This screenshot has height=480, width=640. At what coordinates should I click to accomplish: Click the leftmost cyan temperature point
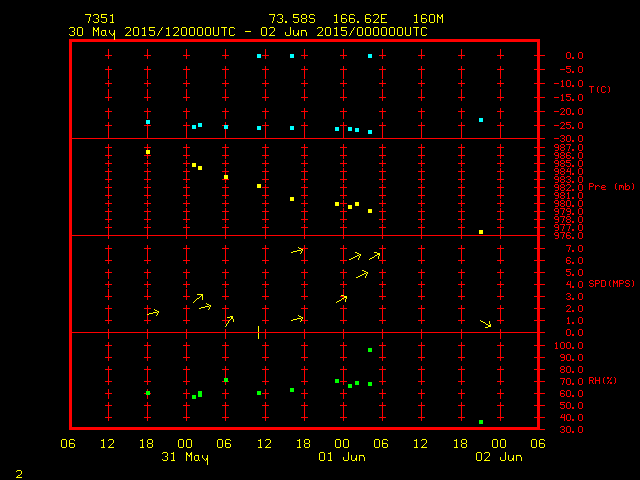point(148,122)
